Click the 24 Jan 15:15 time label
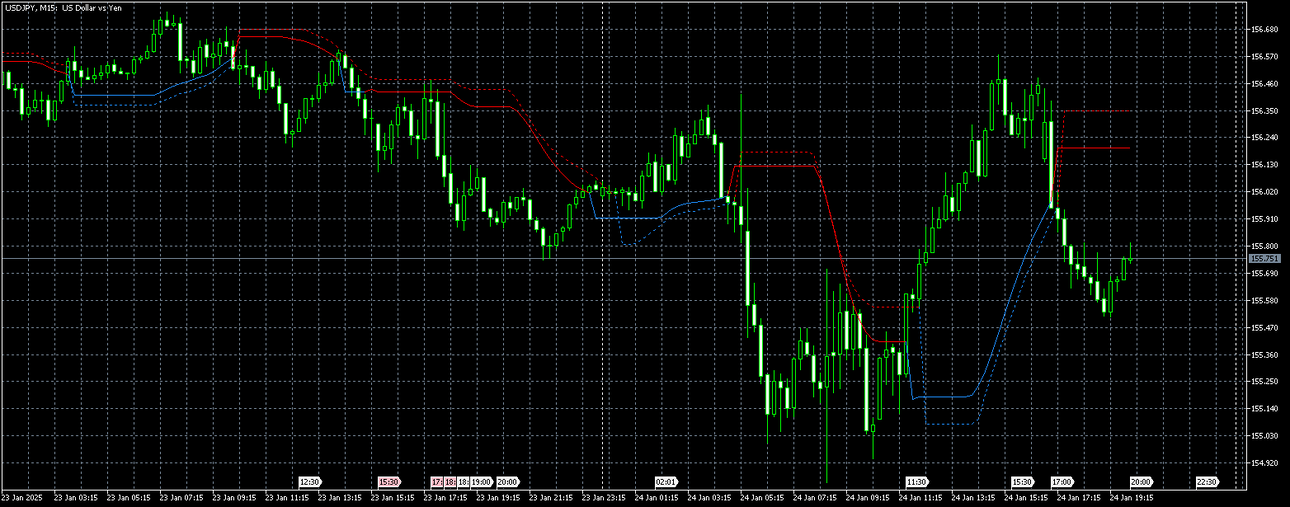1290x507 pixels. tap(1028, 496)
